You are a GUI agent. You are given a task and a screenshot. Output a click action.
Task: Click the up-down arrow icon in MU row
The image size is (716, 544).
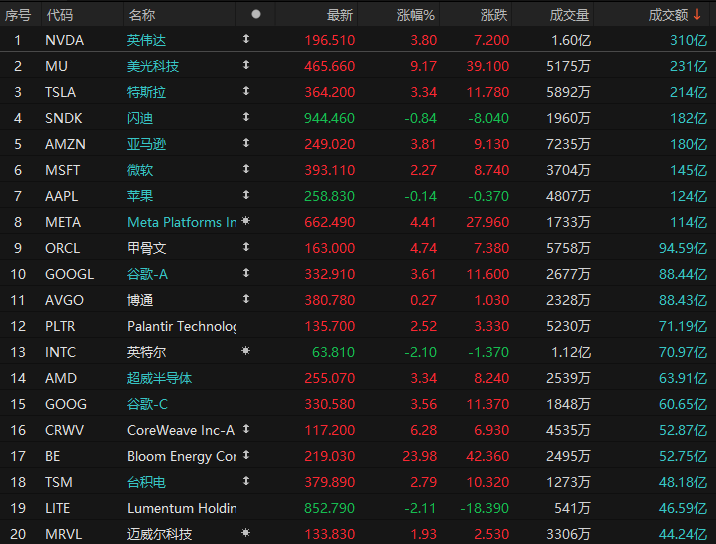[246, 65]
